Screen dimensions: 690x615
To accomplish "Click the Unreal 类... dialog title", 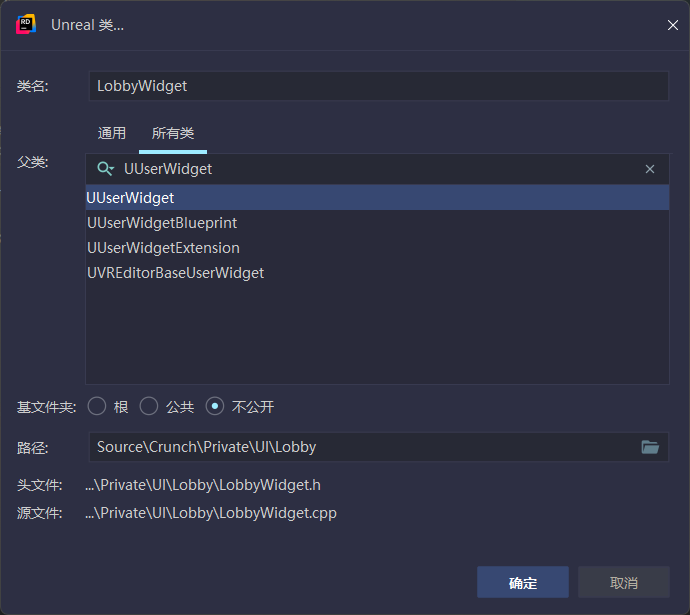I will [87, 25].
